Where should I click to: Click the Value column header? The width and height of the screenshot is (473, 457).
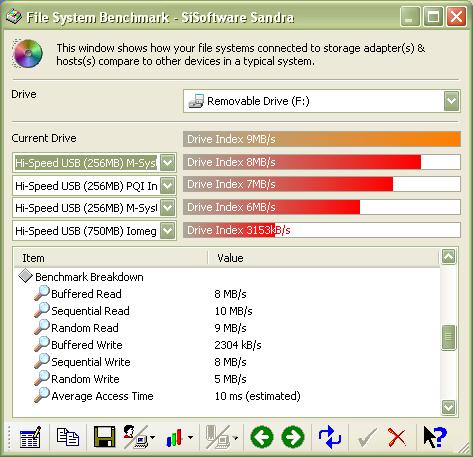323,258
